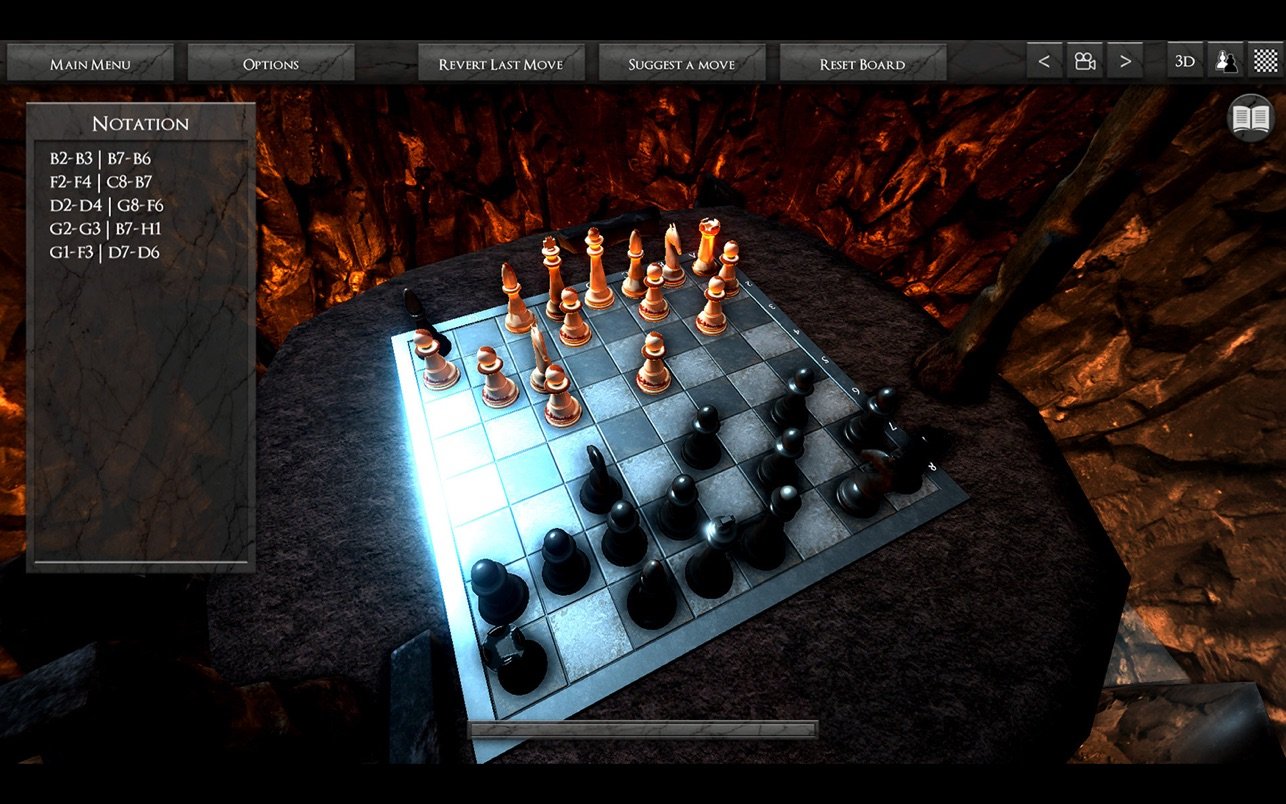Viewport: 1286px width, 804px height.
Task: Toggle the 3D view mode
Action: tap(1185, 62)
